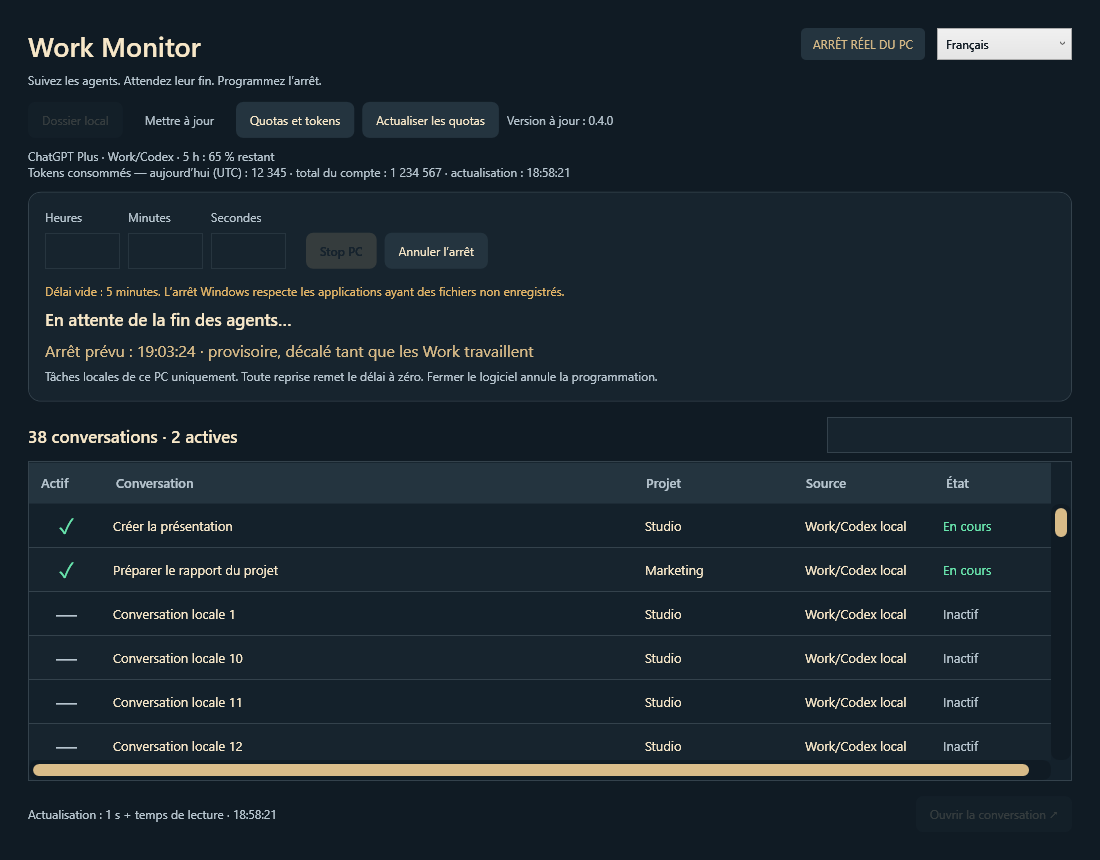
Task: Click Actualiser les quotas
Action: pyautogui.click(x=430, y=120)
